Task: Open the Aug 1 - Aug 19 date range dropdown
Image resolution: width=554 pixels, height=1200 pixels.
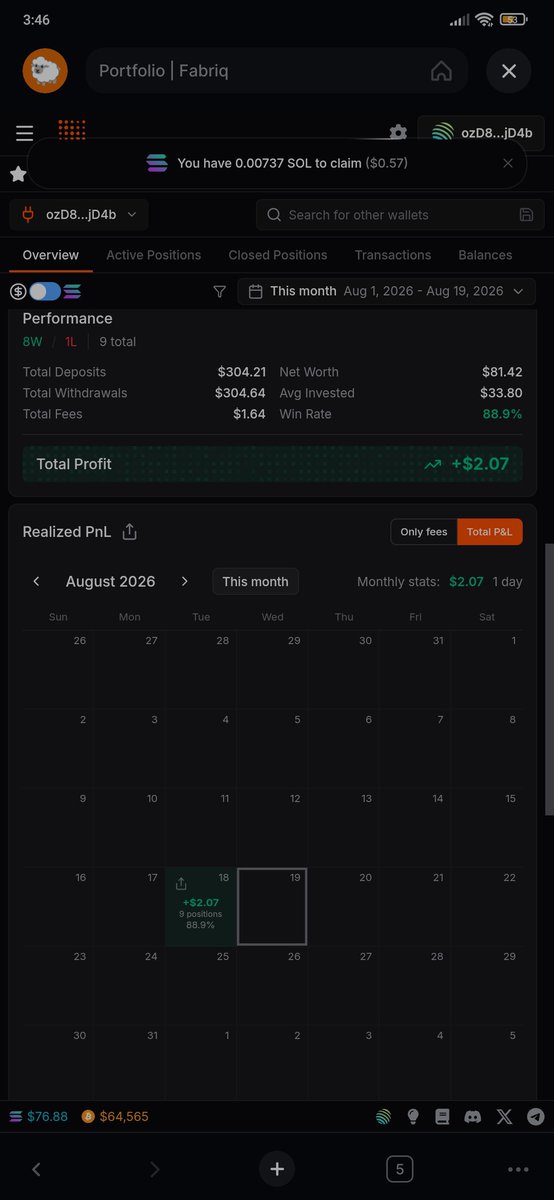Action: click(385, 291)
